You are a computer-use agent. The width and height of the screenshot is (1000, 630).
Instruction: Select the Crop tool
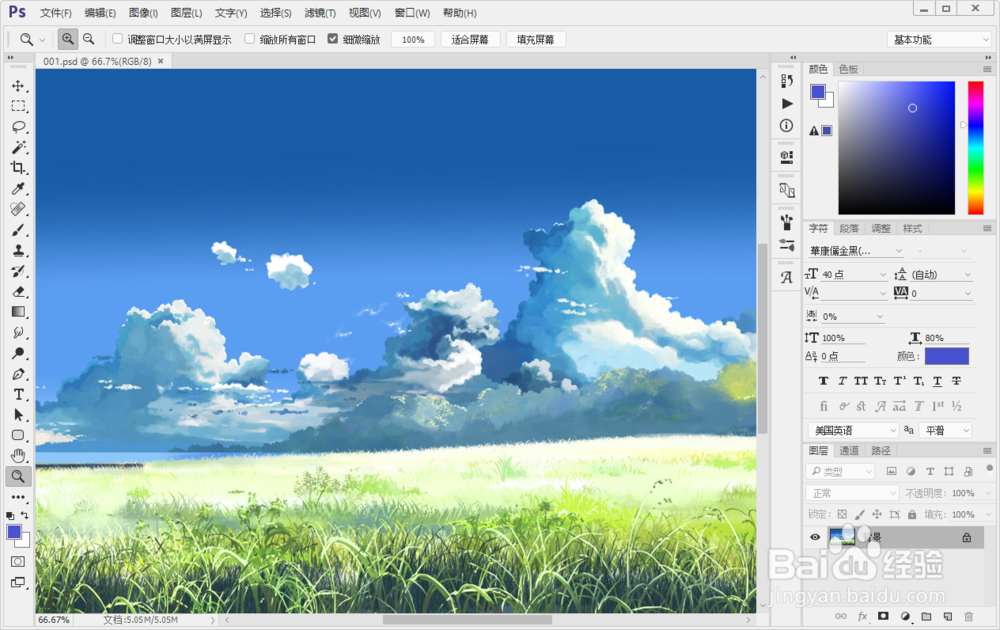pos(18,168)
